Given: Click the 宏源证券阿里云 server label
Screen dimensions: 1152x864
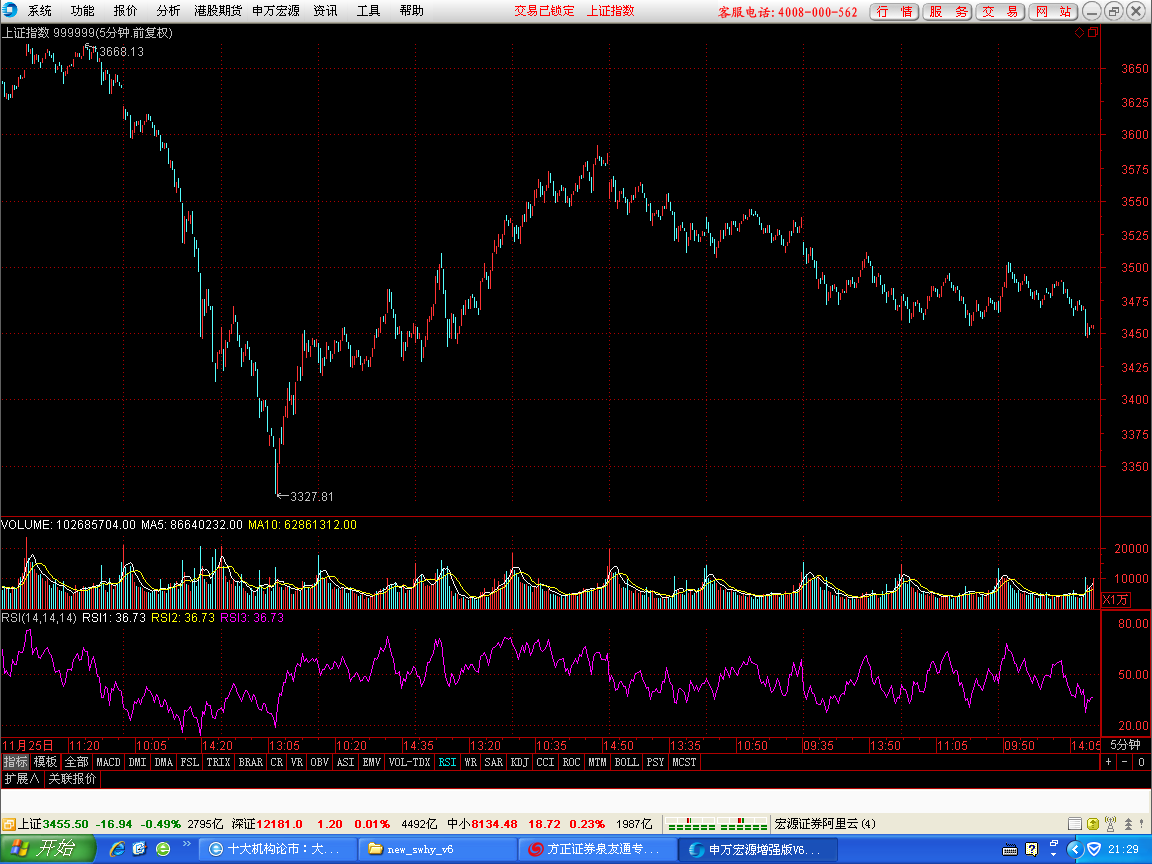Looking at the screenshot, I should pos(825,824).
